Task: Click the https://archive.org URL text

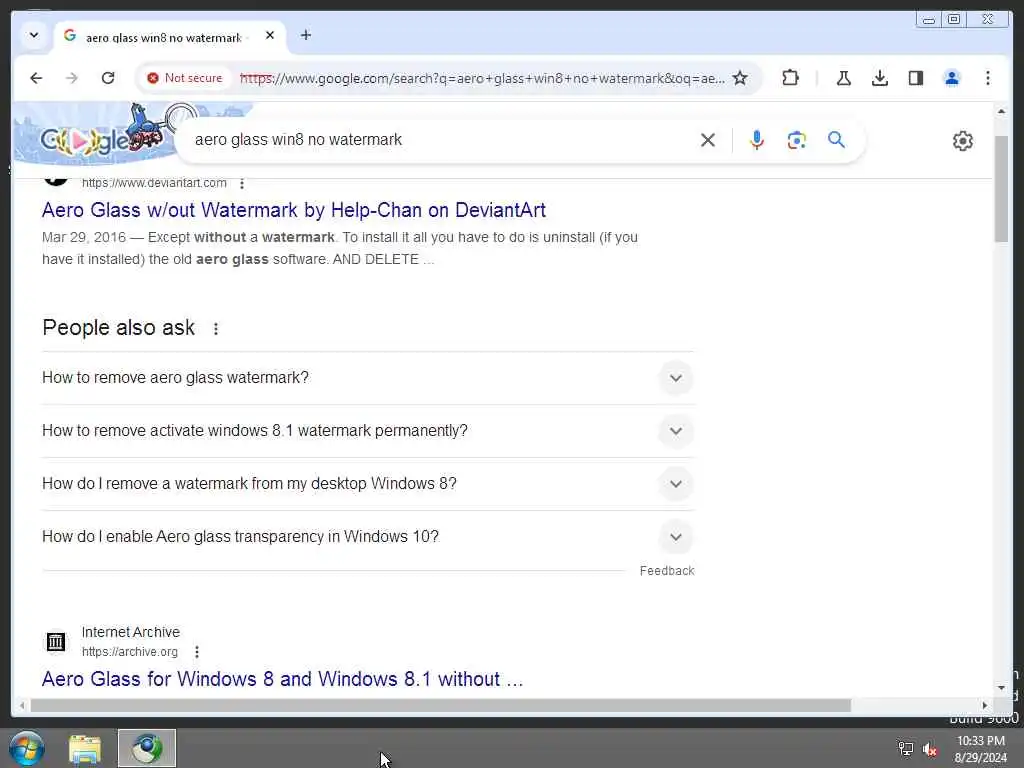Action: coord(130,652)
